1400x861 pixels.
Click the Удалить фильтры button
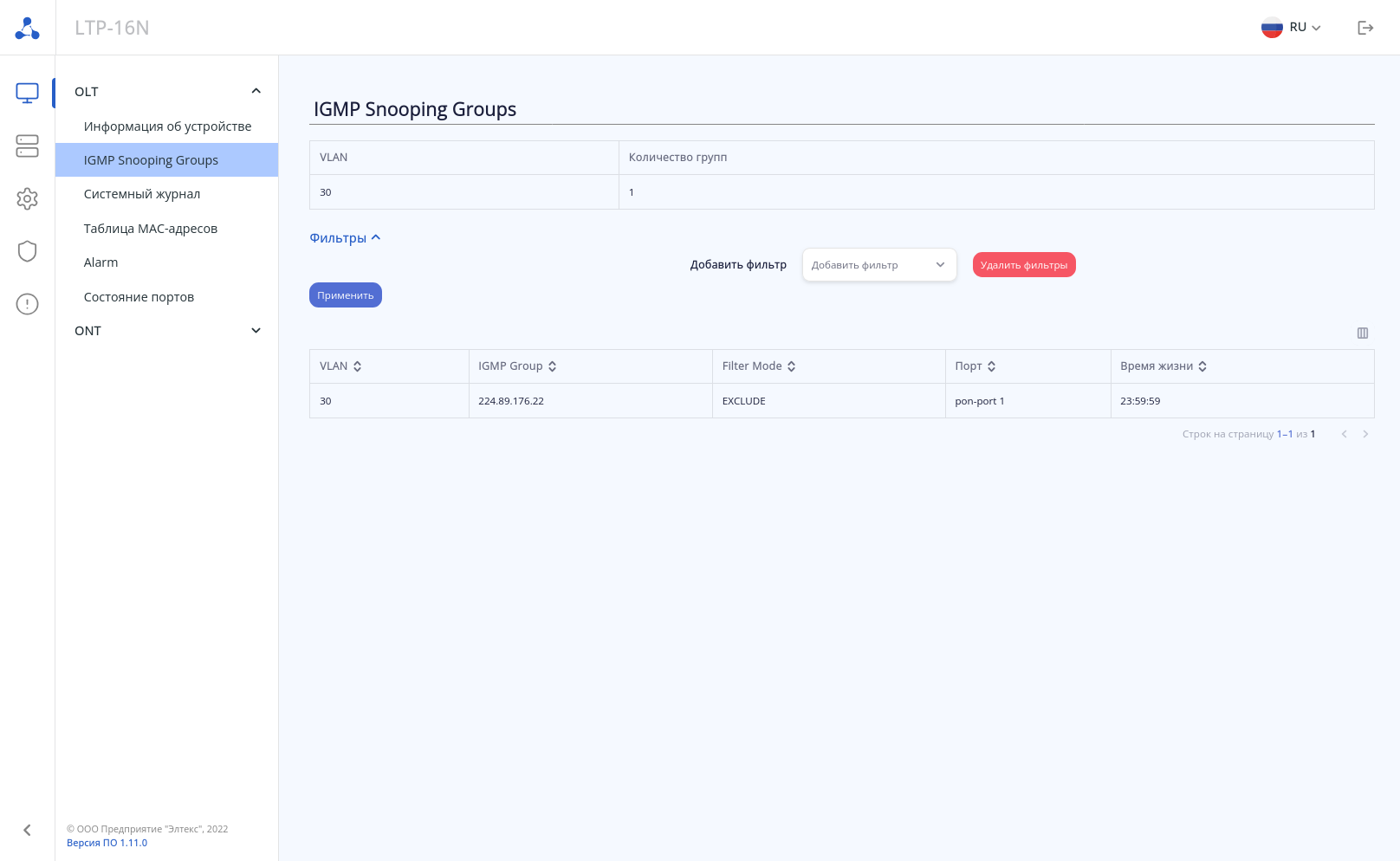coord(1024,265)
